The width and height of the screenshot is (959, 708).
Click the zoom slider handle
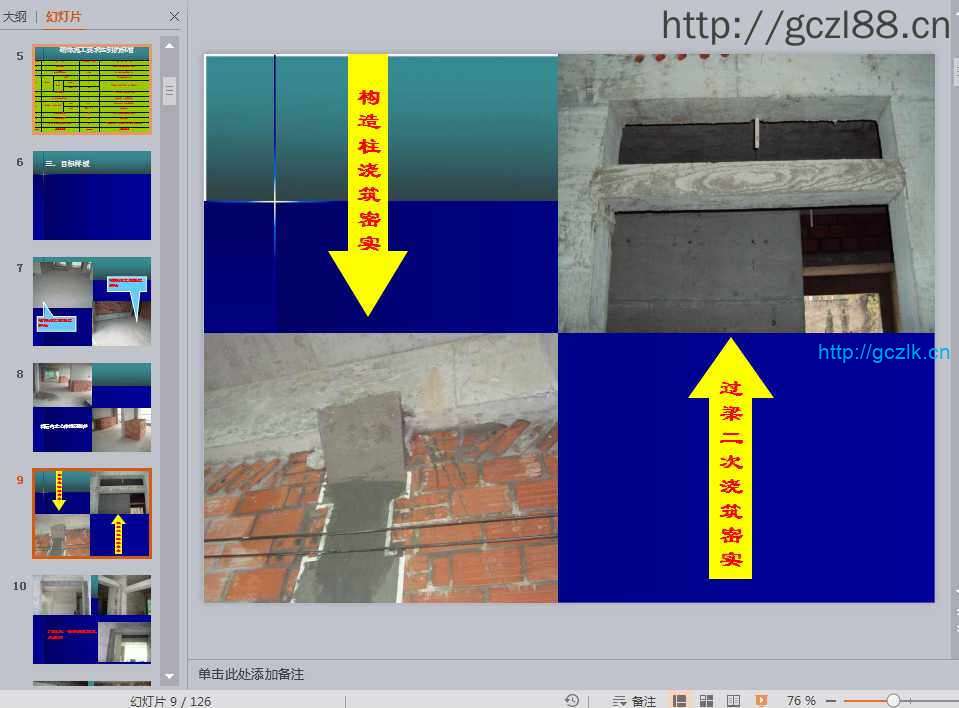click(x=893, y=701)
